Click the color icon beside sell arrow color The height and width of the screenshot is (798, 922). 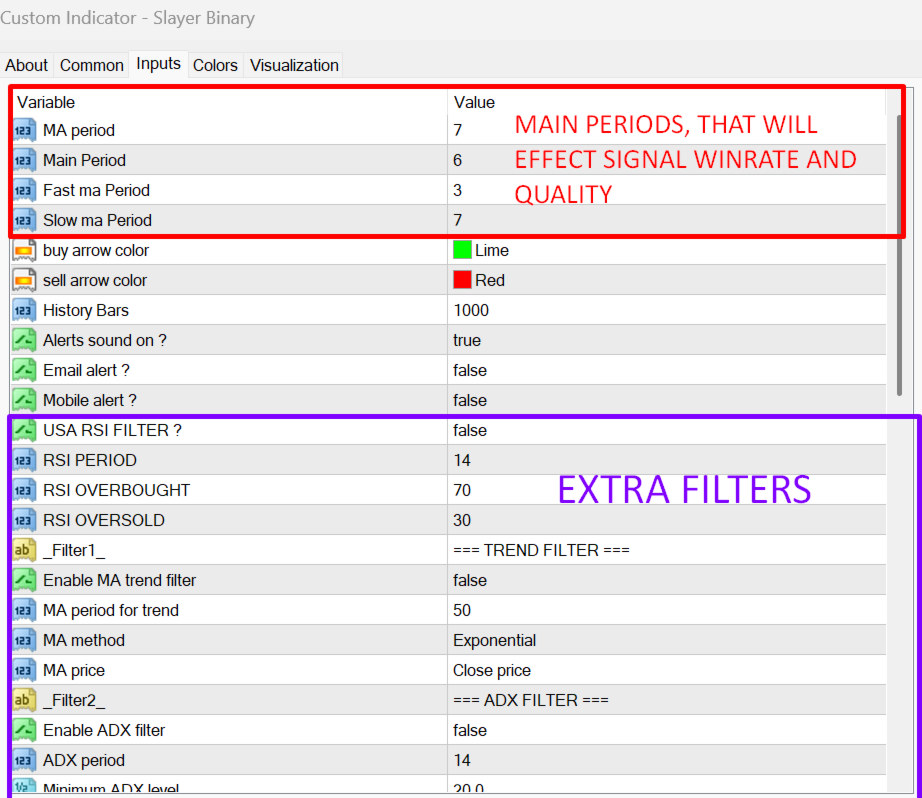click(x=24, y=281)
